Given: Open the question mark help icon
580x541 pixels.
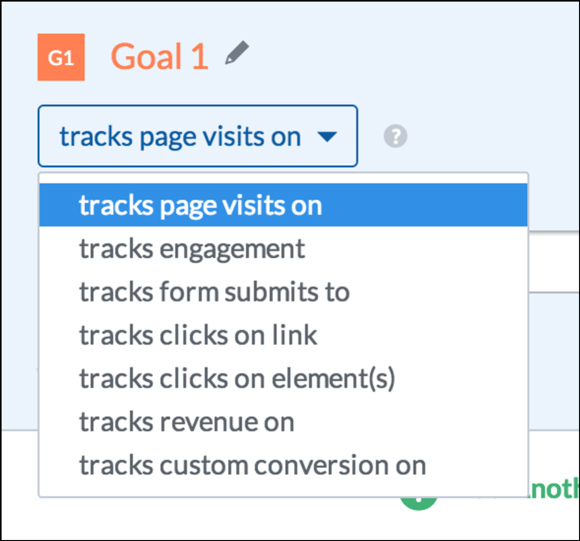Looking at the screenshot, I should [395, 136].
